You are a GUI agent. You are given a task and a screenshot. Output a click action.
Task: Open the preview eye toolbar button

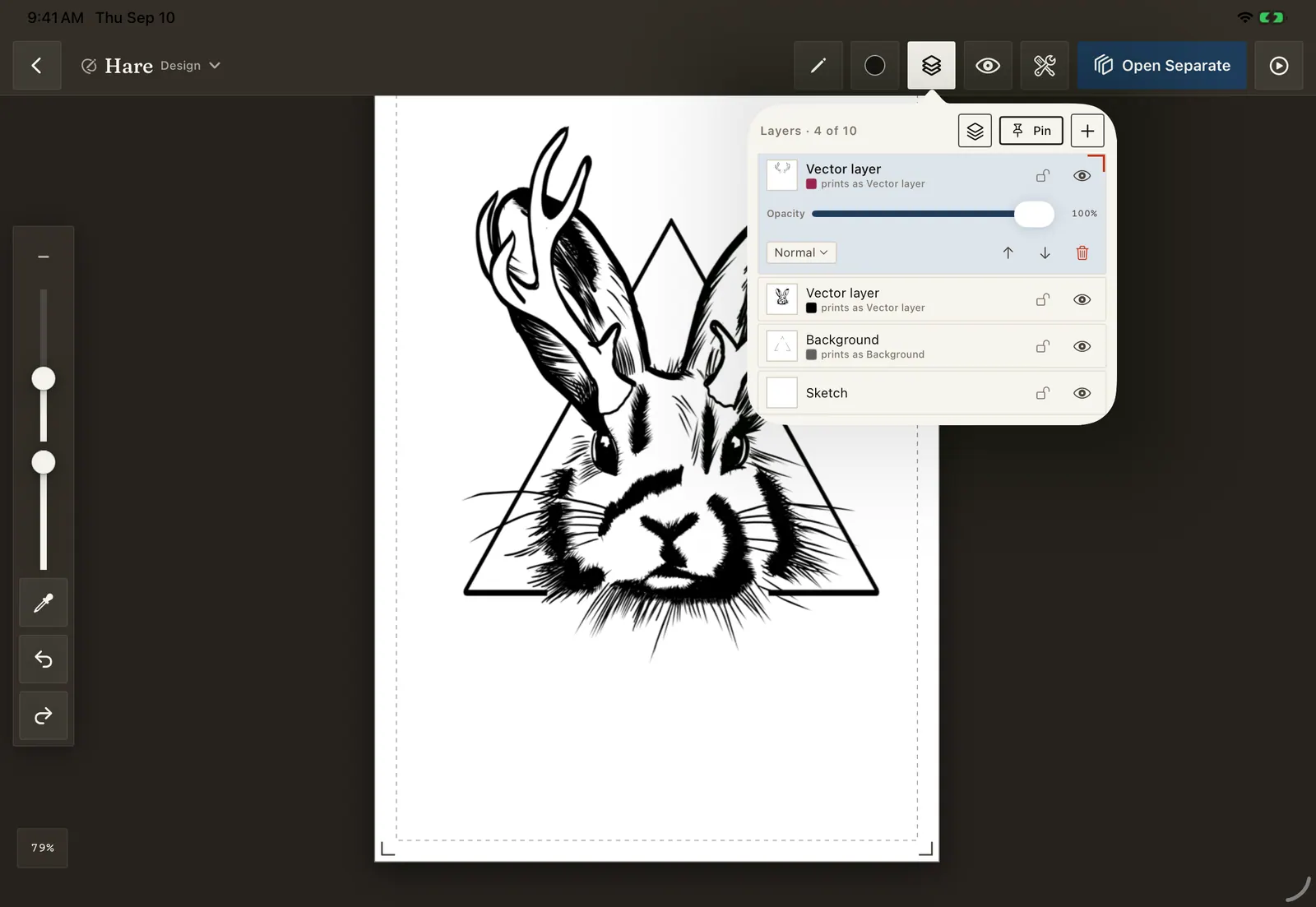[988, 66]
